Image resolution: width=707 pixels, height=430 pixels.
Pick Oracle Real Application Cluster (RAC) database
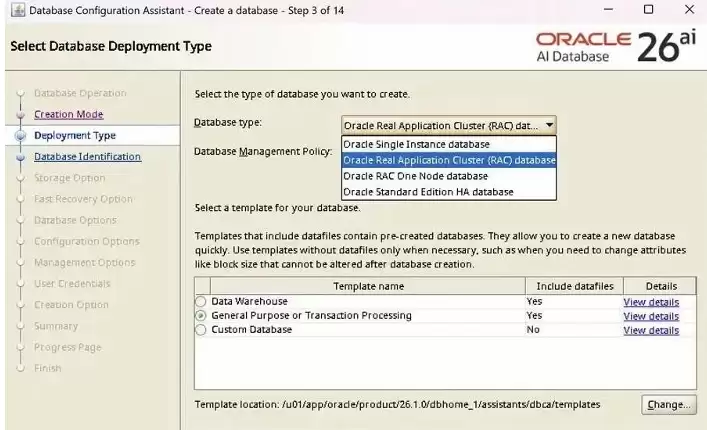449,160
